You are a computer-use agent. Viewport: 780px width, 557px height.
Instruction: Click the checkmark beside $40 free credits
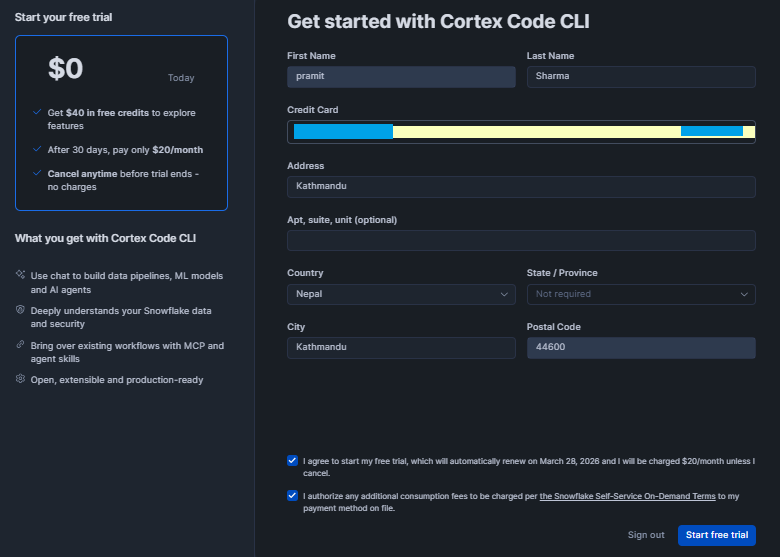tap(37, 112)
